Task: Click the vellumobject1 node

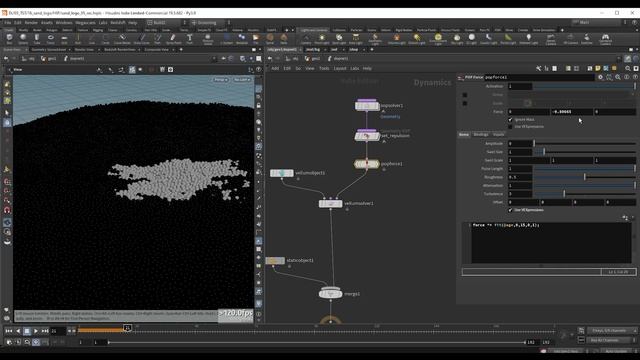Action: 282,173
